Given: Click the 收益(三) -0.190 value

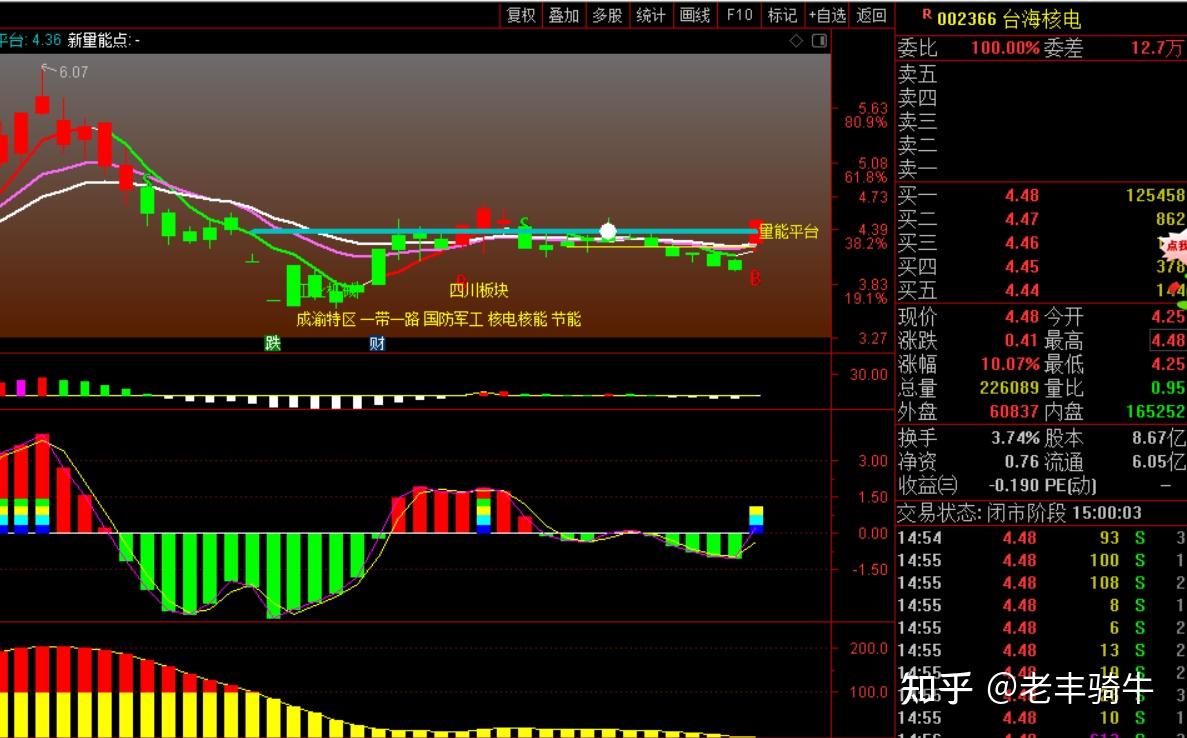Looking at the screenshot, I should 1014,486.
